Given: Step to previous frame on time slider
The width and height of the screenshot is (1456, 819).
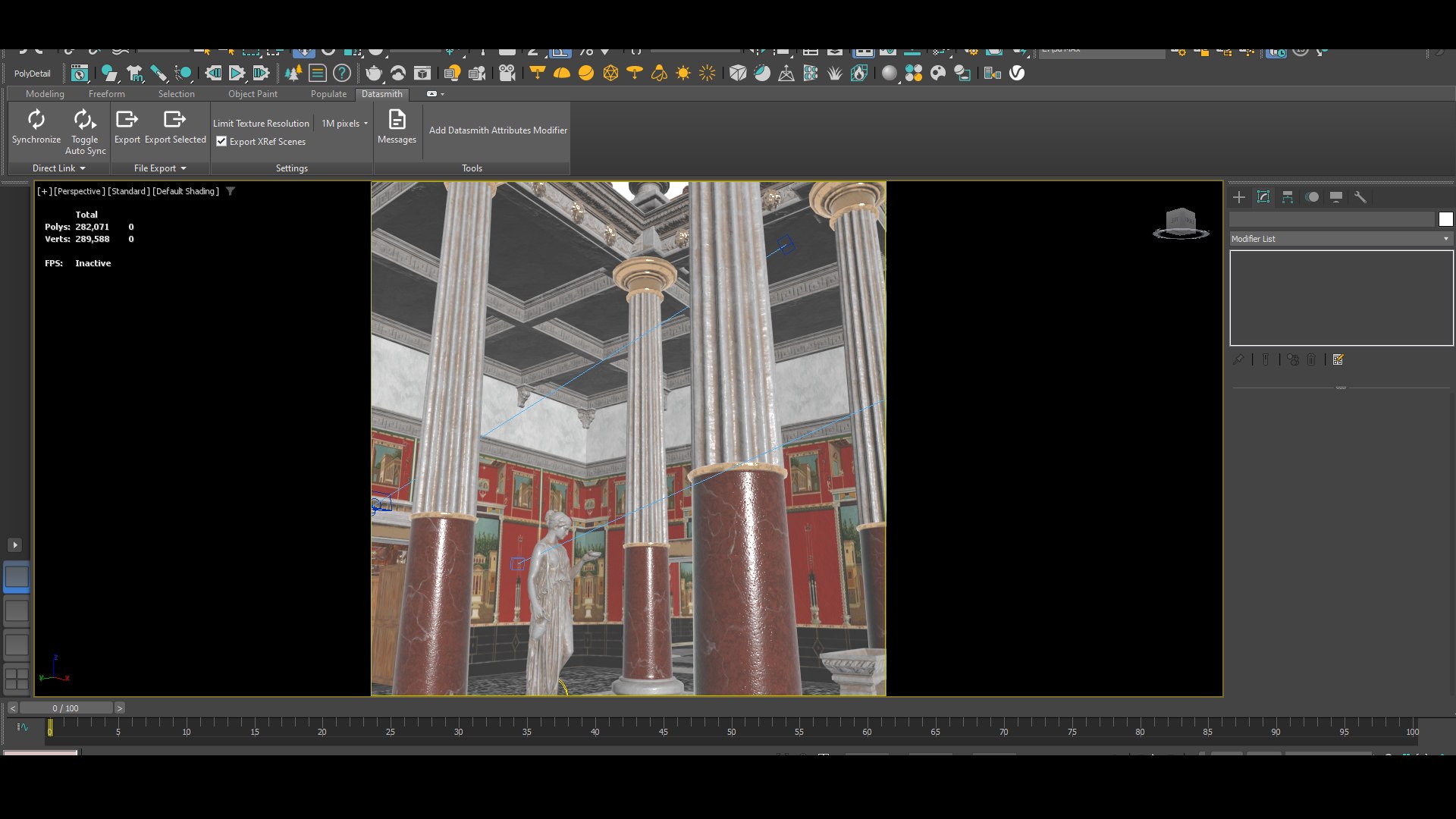Looking at the screenshot, I should 13,708.
